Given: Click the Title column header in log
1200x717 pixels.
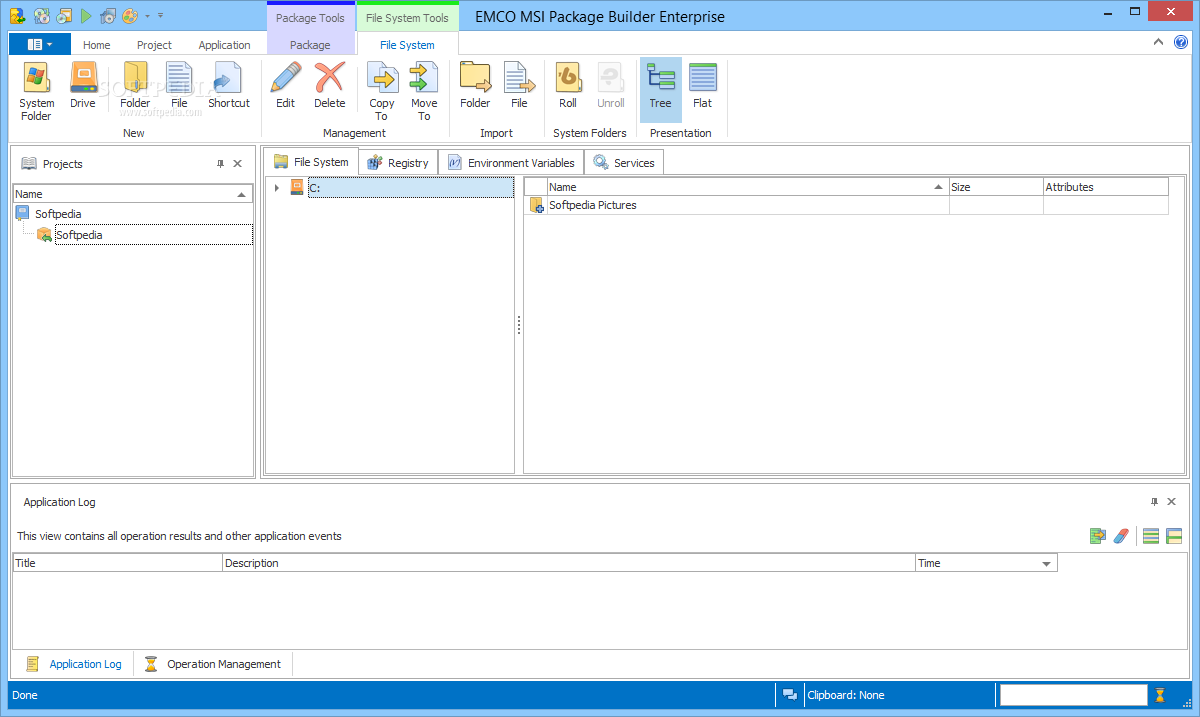Looking at the screenshot, I should [118, 563].
